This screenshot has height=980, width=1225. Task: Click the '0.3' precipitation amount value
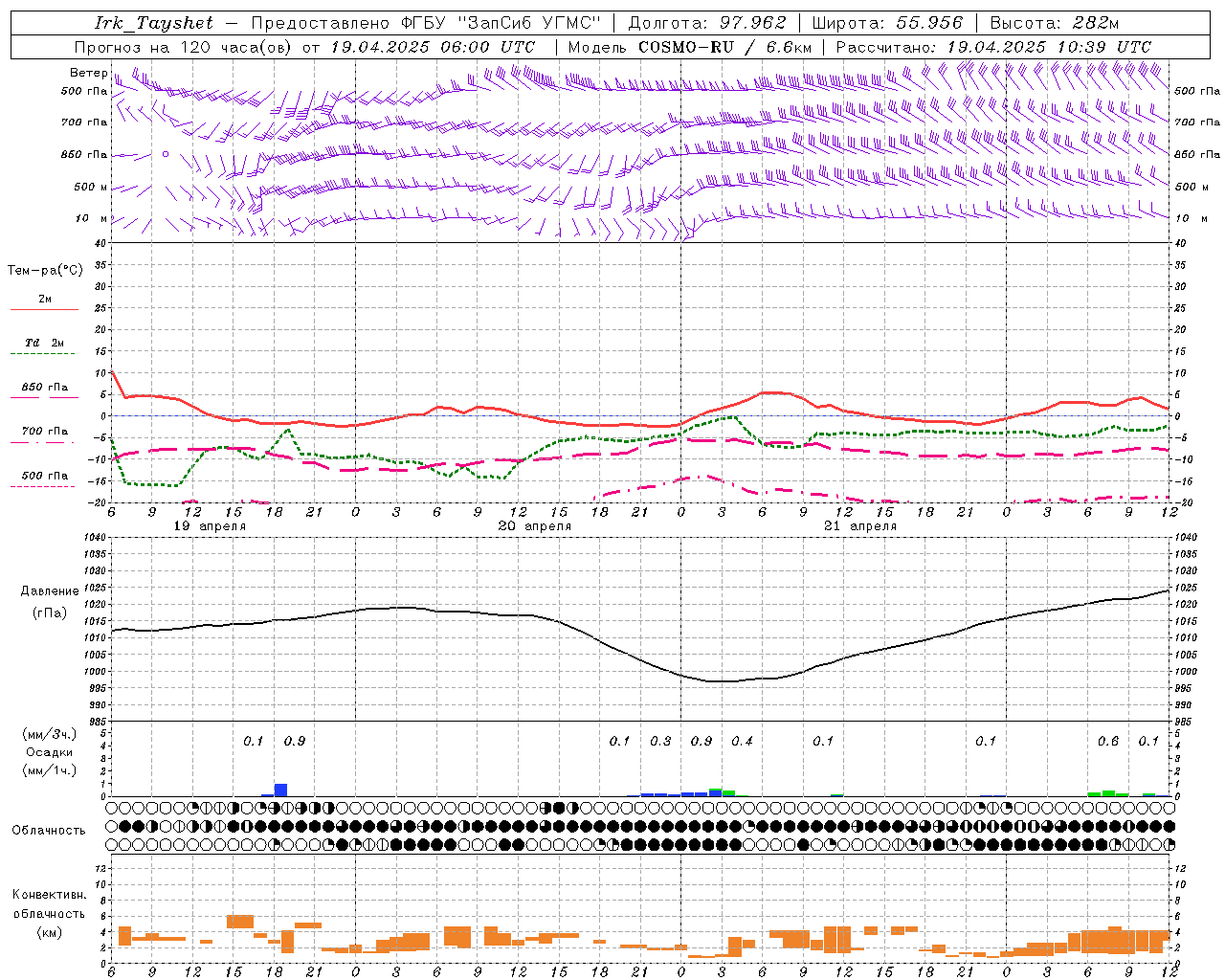tap(660, 741)
